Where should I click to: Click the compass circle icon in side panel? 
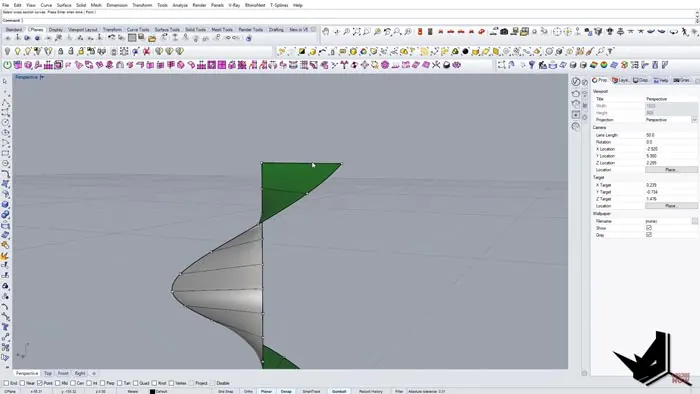click(x=576, y=82)
